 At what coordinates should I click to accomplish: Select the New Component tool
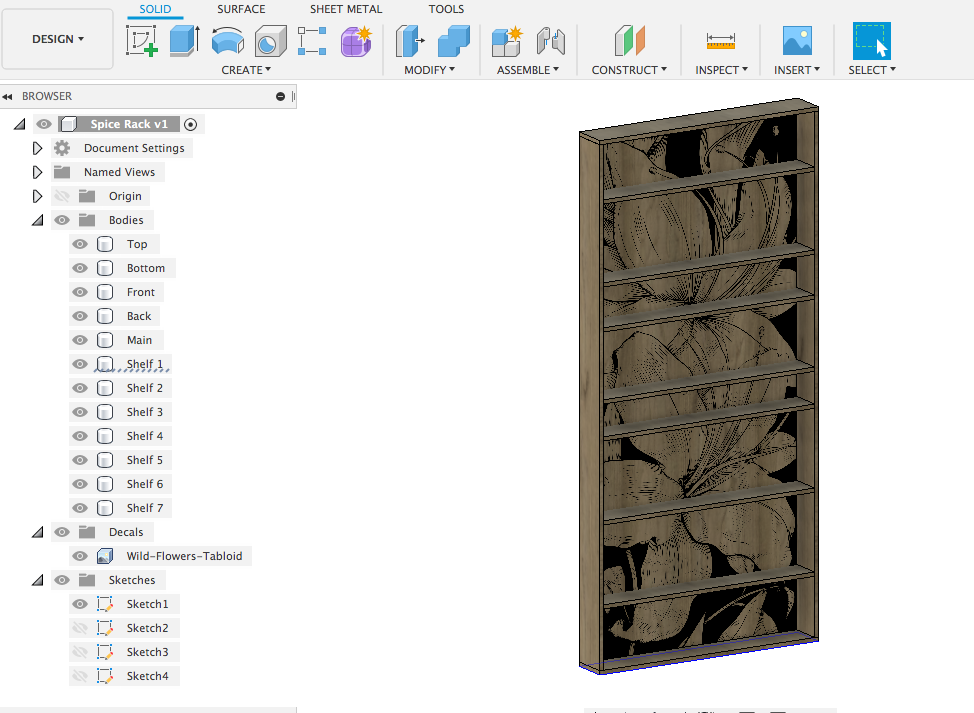tap(506, 41)
